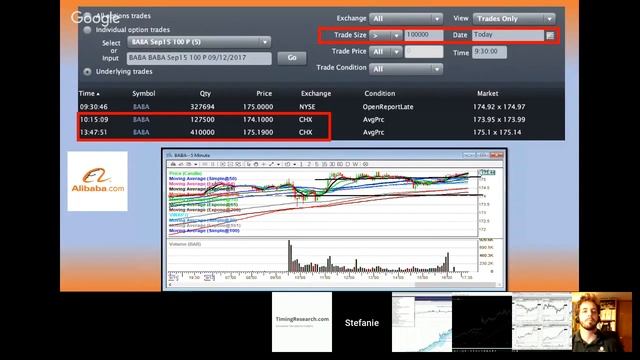Viewport: 640px width, 360px height.
Task: Click the Trade Size value field 100000
Action: pos(424,35)
